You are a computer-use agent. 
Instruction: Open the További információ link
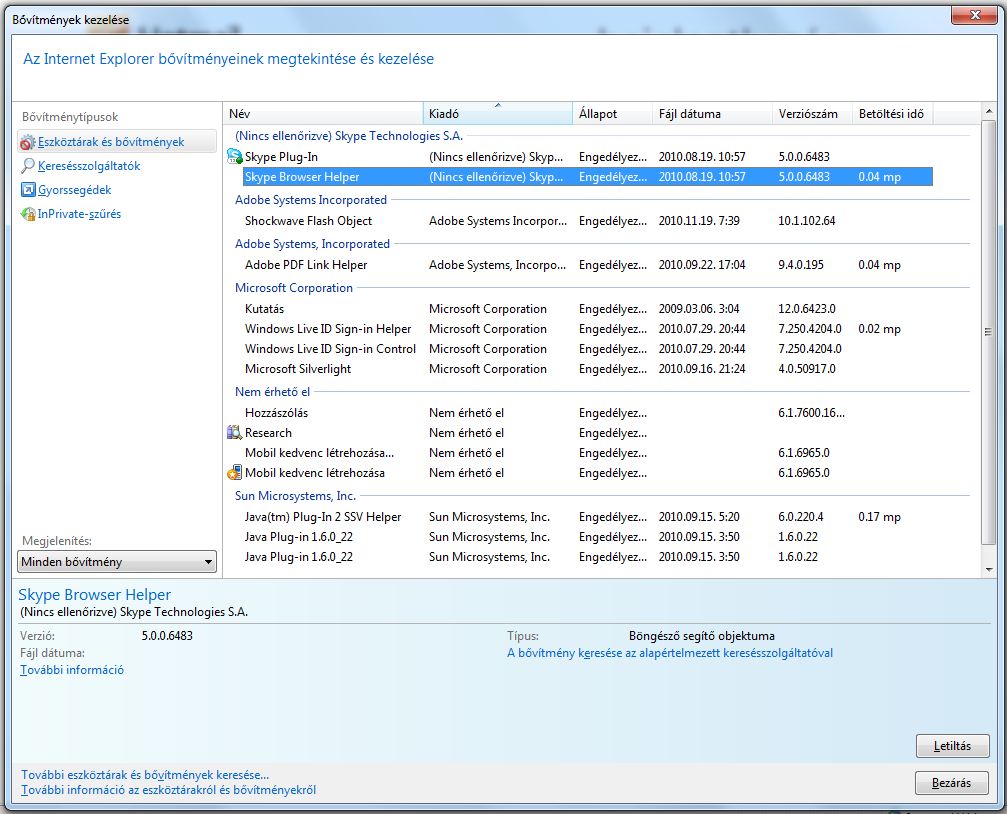pos(72,669)
